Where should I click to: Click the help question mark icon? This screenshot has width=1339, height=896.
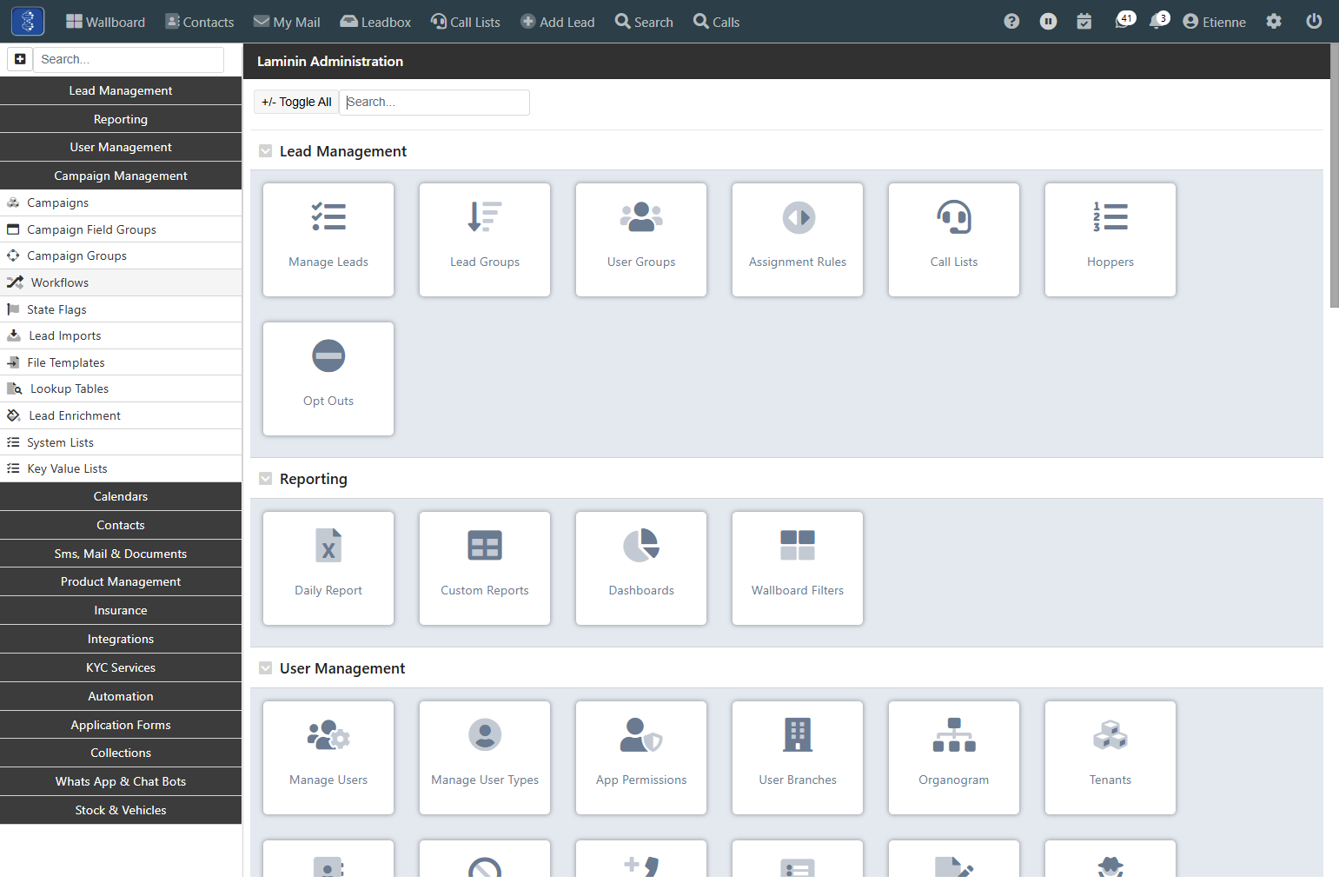point(1011,22)
